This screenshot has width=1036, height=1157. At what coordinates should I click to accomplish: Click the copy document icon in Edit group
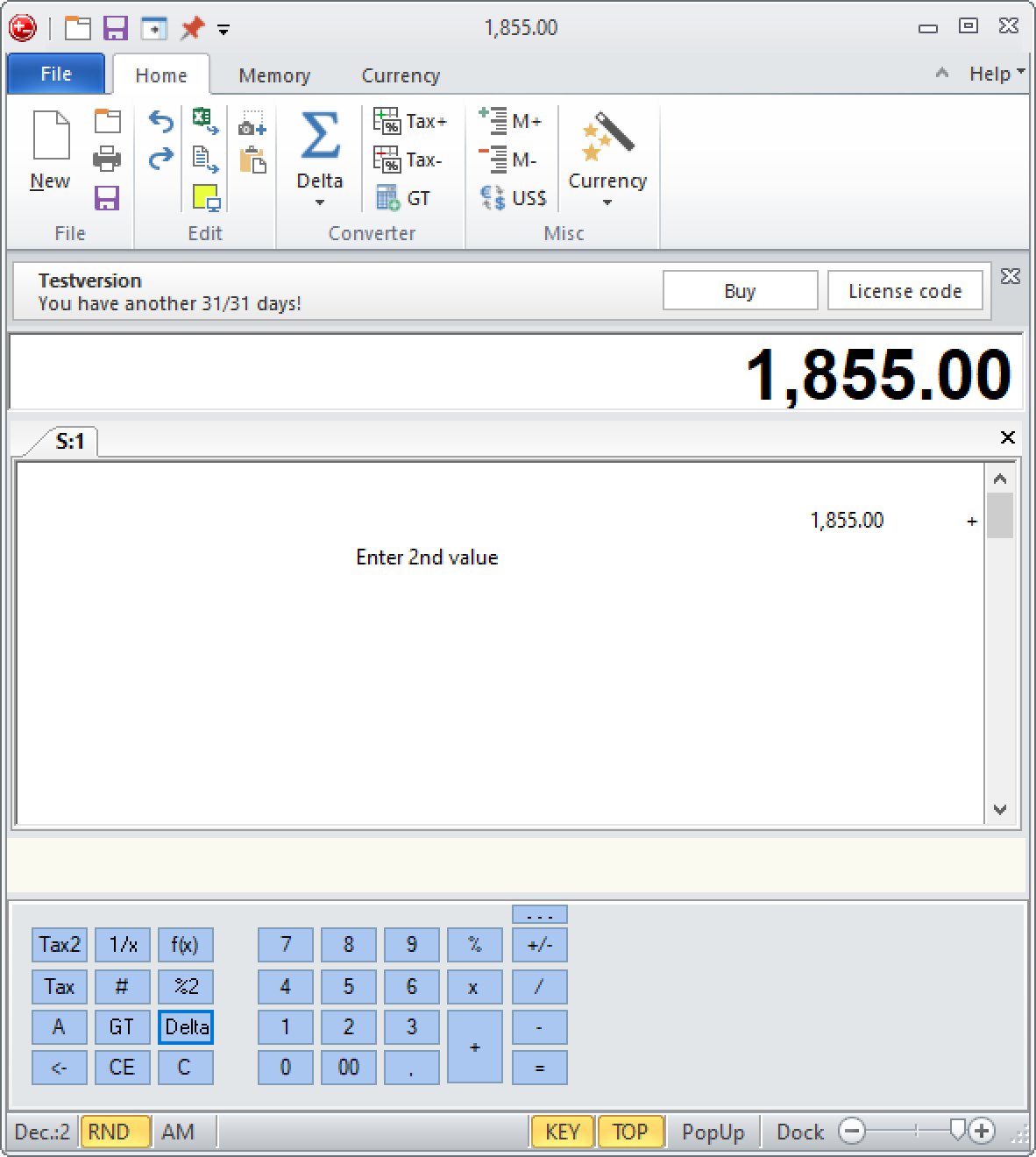coord(206,159)
